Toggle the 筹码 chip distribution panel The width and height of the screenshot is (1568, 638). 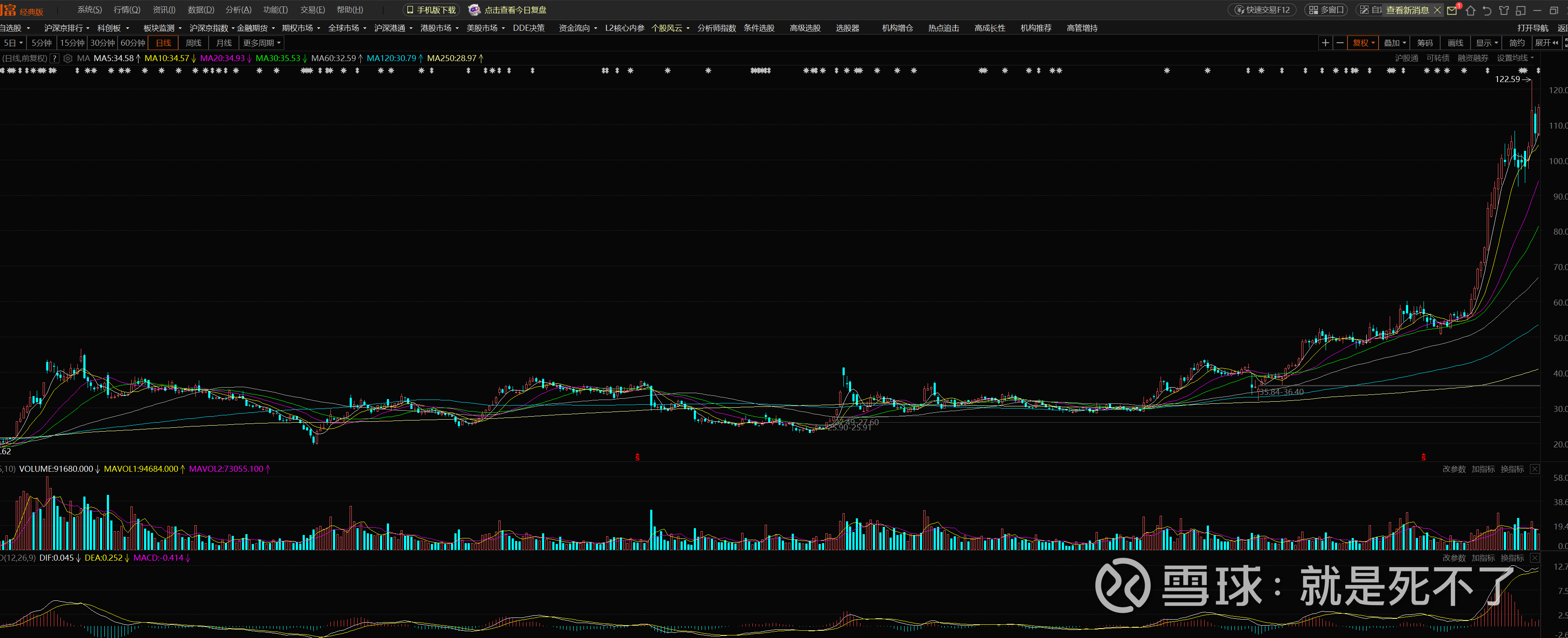pyautogui.click(x=1424, y=43)
